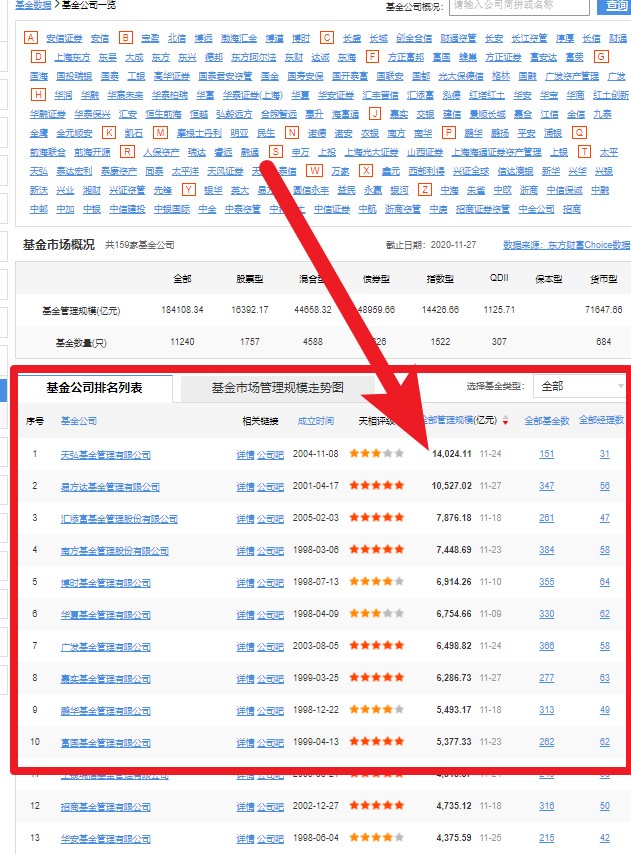
Task: Sort the table by 成立时间 column header
Action: (x=316, y=420)
